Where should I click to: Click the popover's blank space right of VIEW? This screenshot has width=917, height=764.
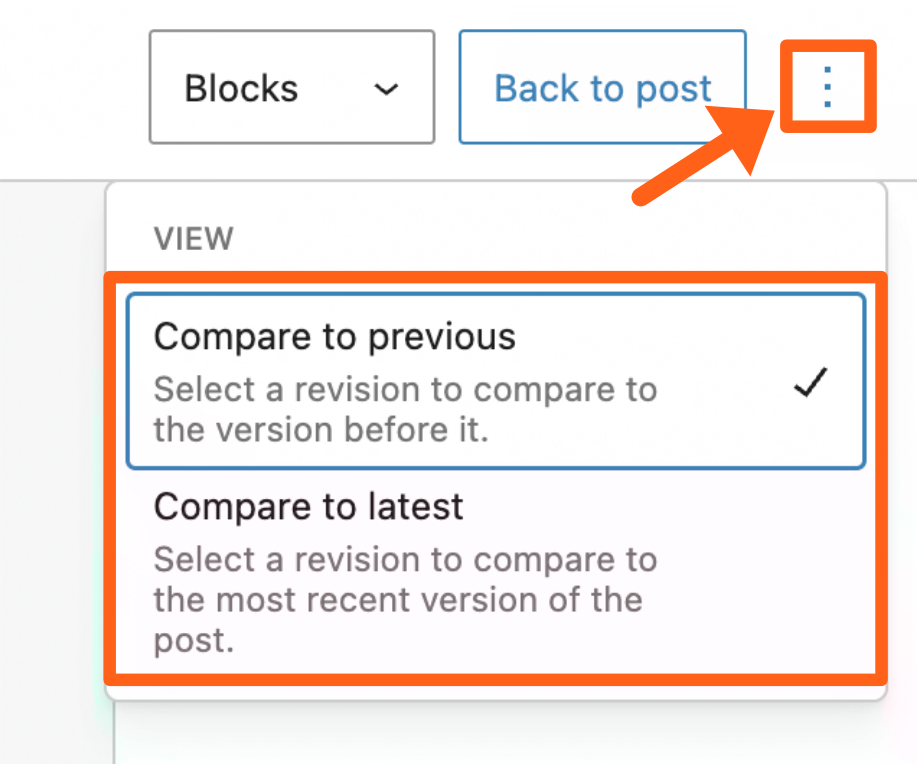tap(550, 238)
